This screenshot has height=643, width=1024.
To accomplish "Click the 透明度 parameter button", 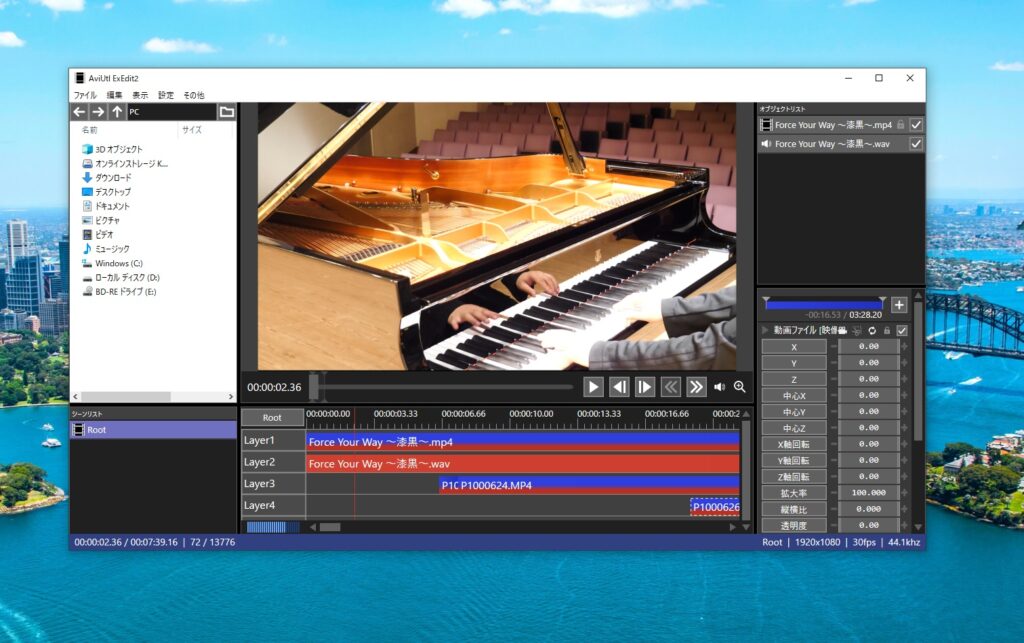I will (x=794, y=525).
